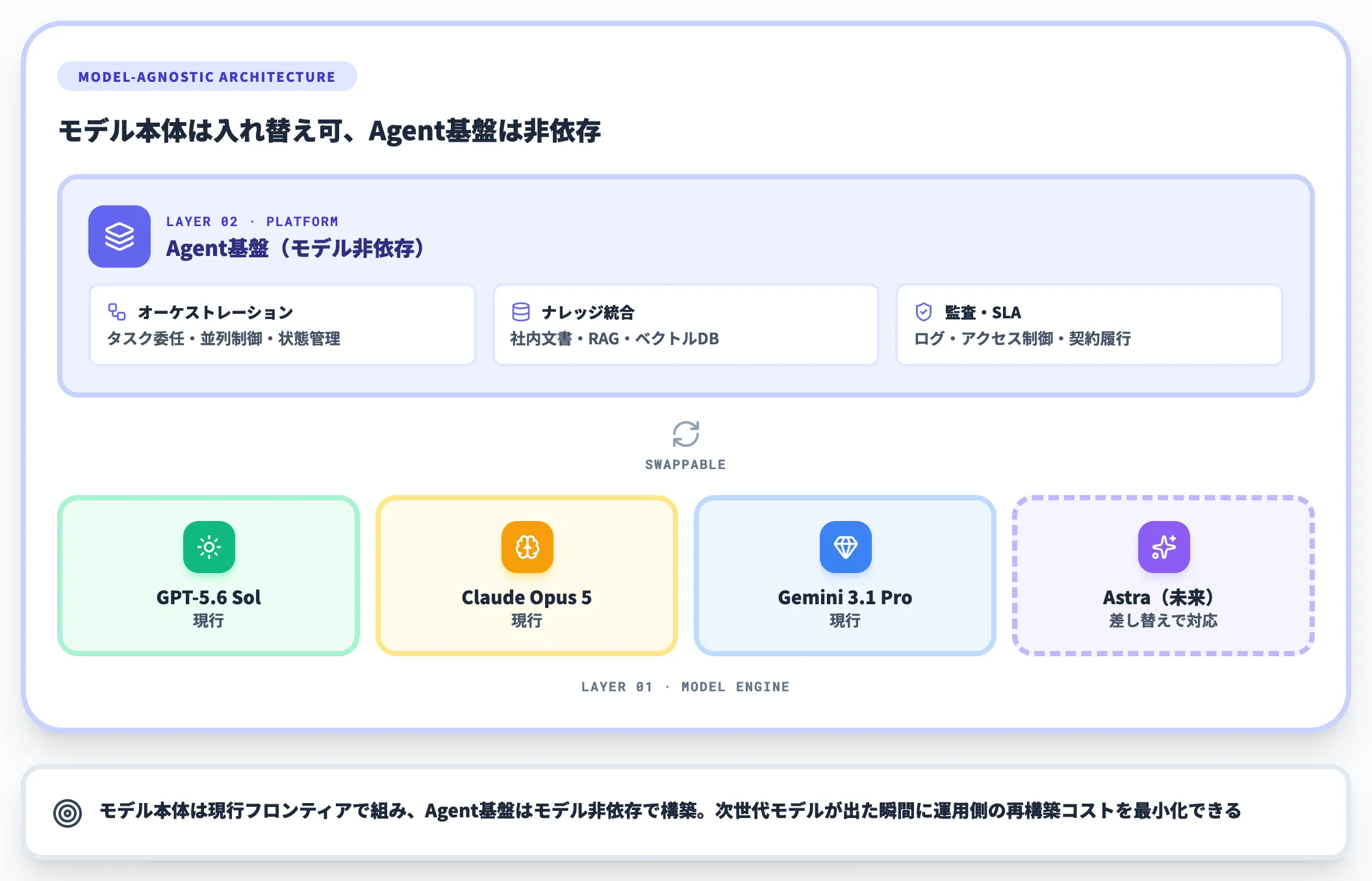Click the shield check icon beside 監査・SLA
Viewport: 1372px width, 881px height.
click(x=924, y=312)
